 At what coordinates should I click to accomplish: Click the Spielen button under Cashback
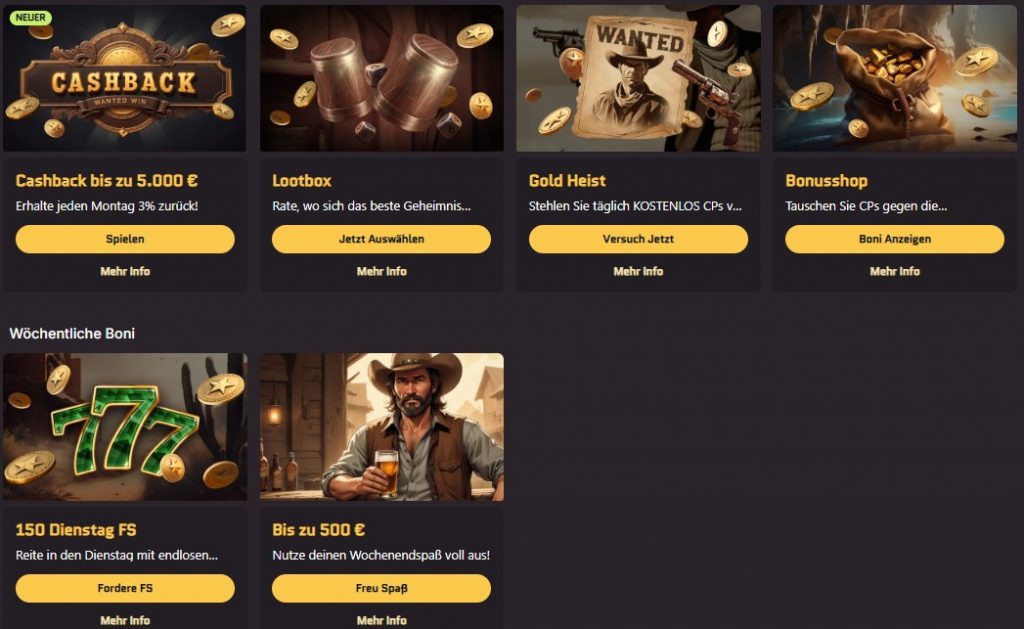125,239
